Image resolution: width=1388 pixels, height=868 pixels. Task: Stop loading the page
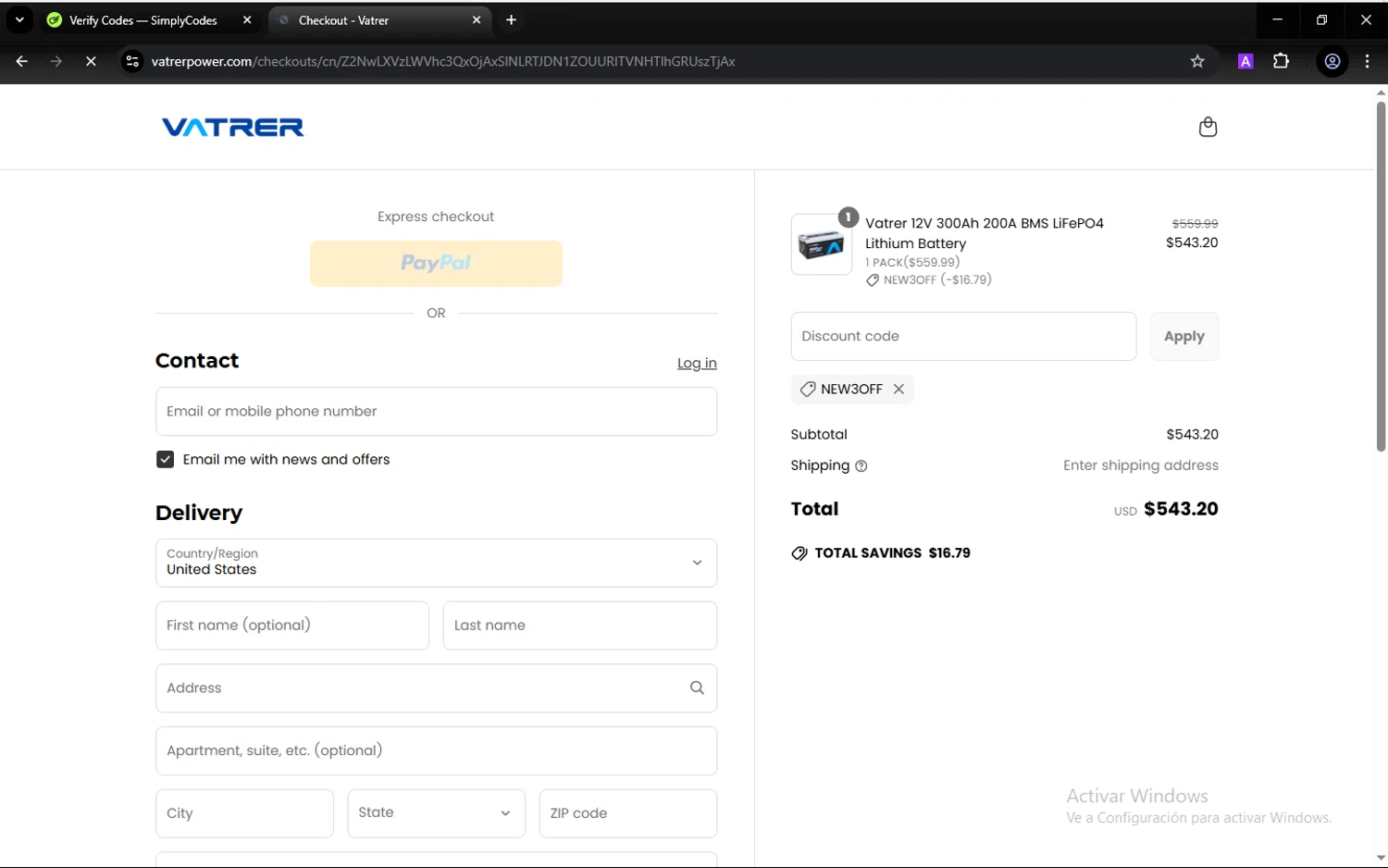[91, 61]
